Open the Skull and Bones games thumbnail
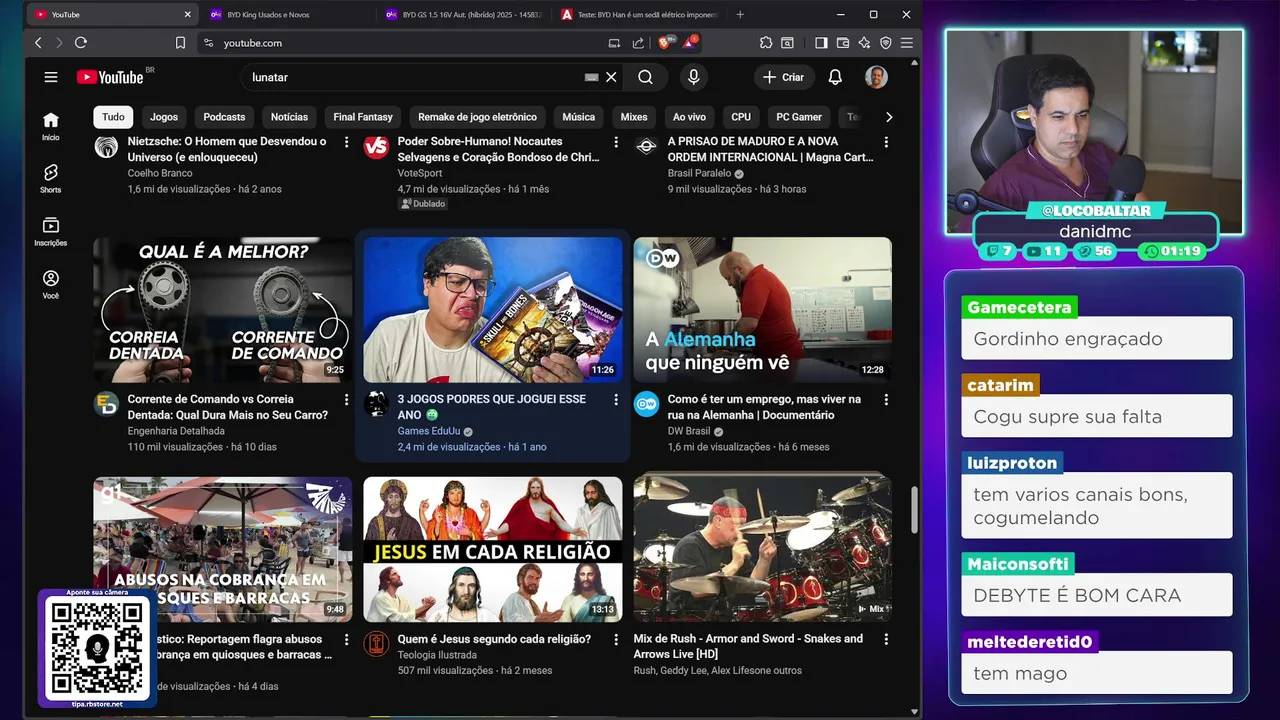Viewport: 1280px width, 720px height. pyautogui.click(x=493, y=310)
